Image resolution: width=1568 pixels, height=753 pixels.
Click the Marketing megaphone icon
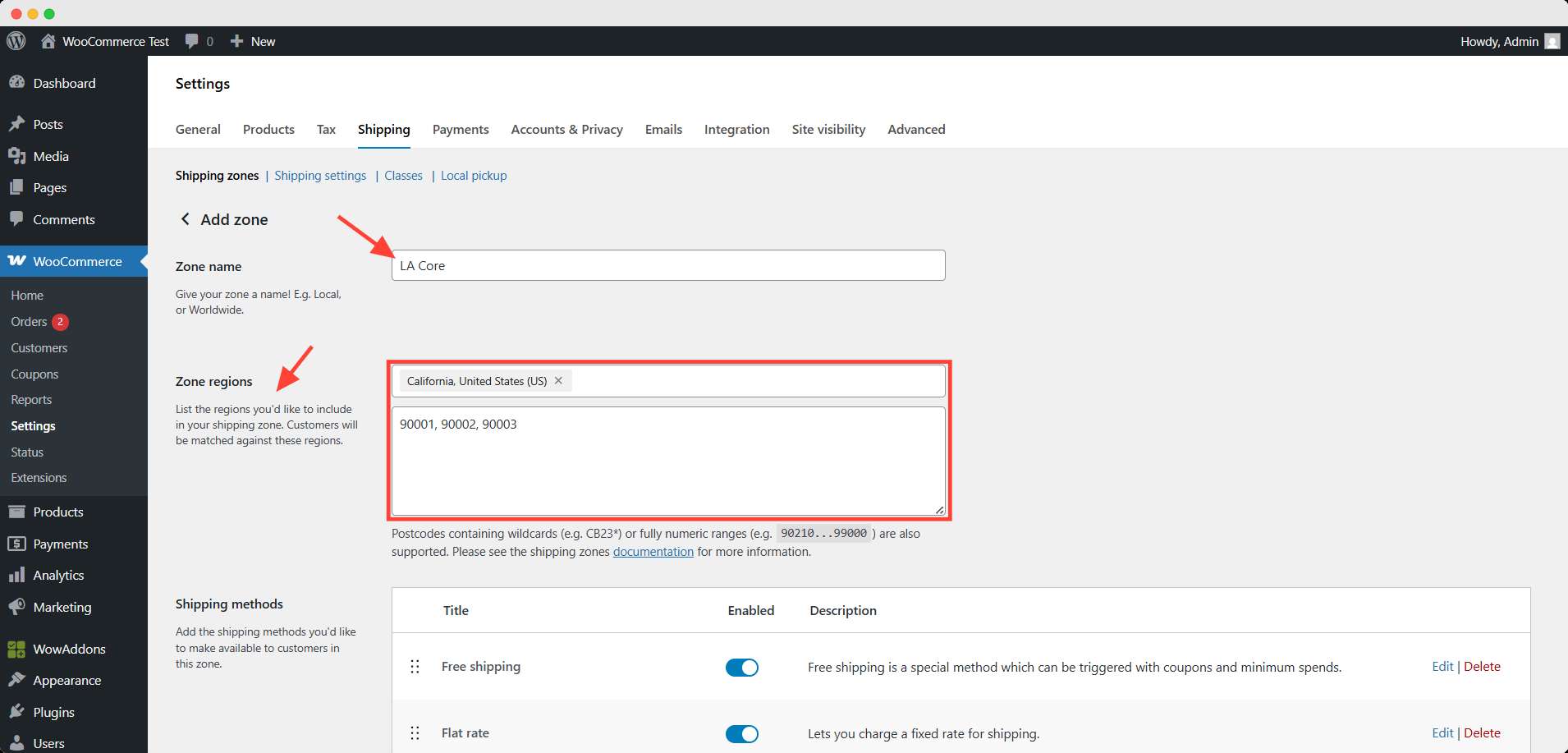tap(16, 607)
